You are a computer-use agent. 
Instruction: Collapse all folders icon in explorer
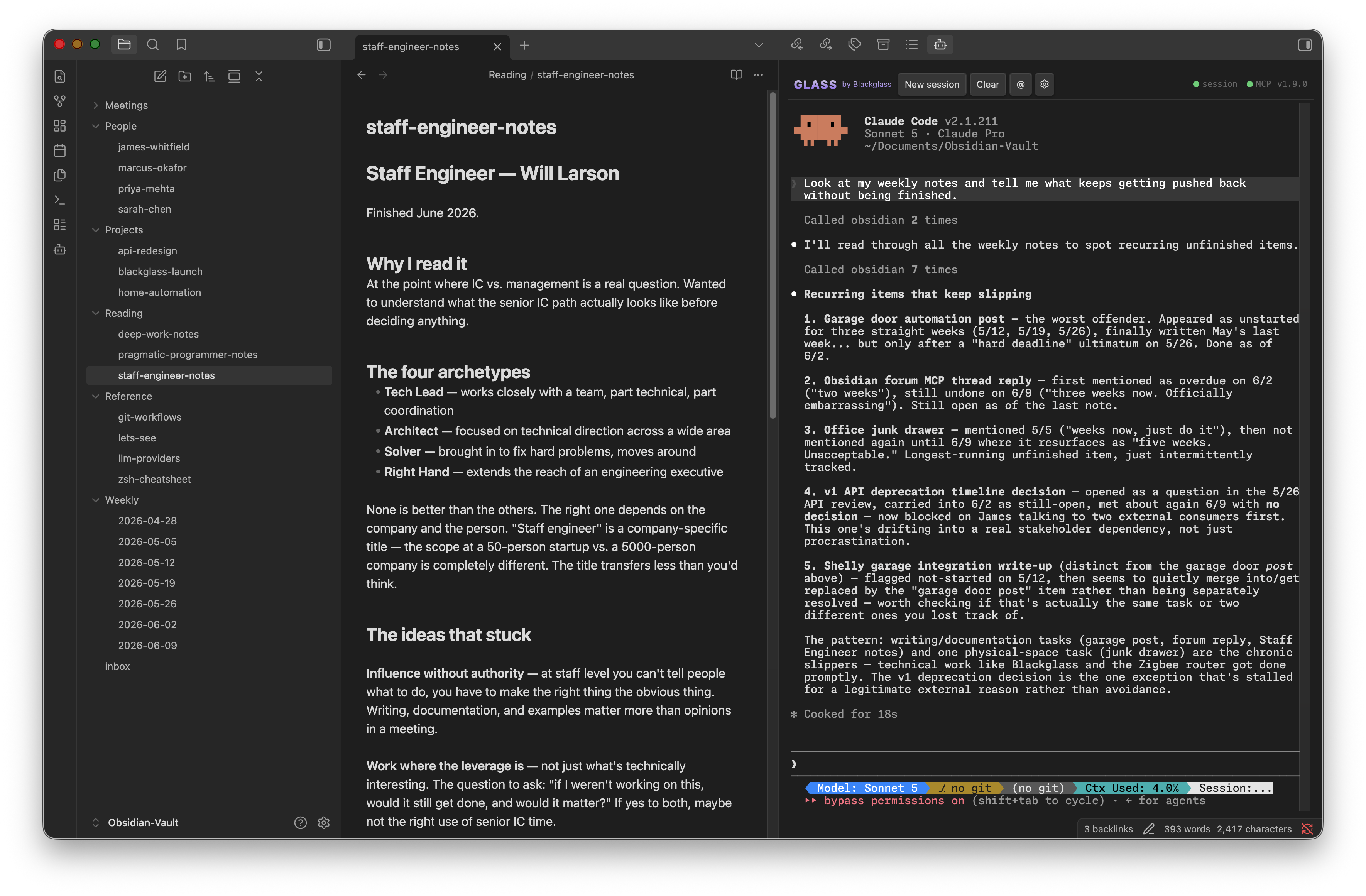259,76
